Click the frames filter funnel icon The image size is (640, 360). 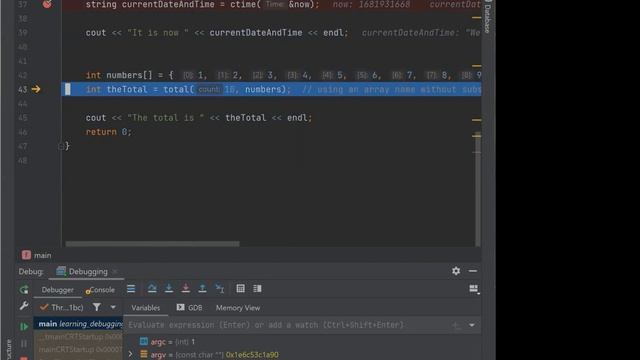pyautogui.click(x=96, y=307)
